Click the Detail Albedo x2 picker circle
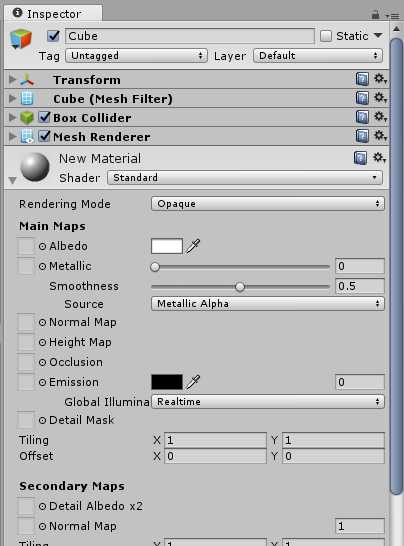Image resolution: width=404 pixels, height=546 pixels. click(42, 506)
